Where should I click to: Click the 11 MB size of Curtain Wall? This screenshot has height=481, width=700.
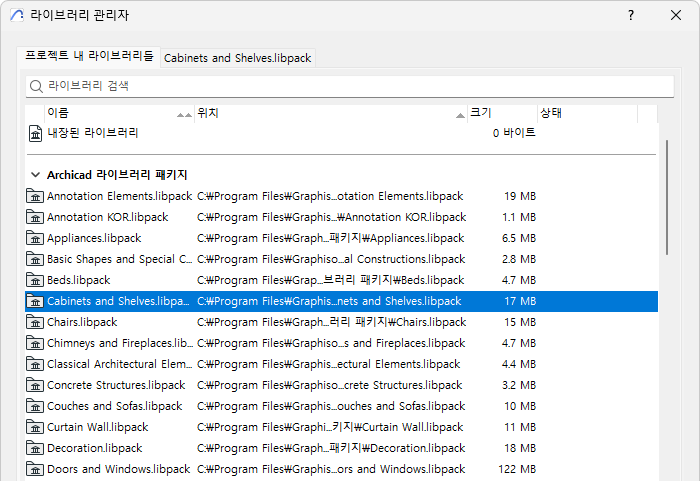(520, 427)
